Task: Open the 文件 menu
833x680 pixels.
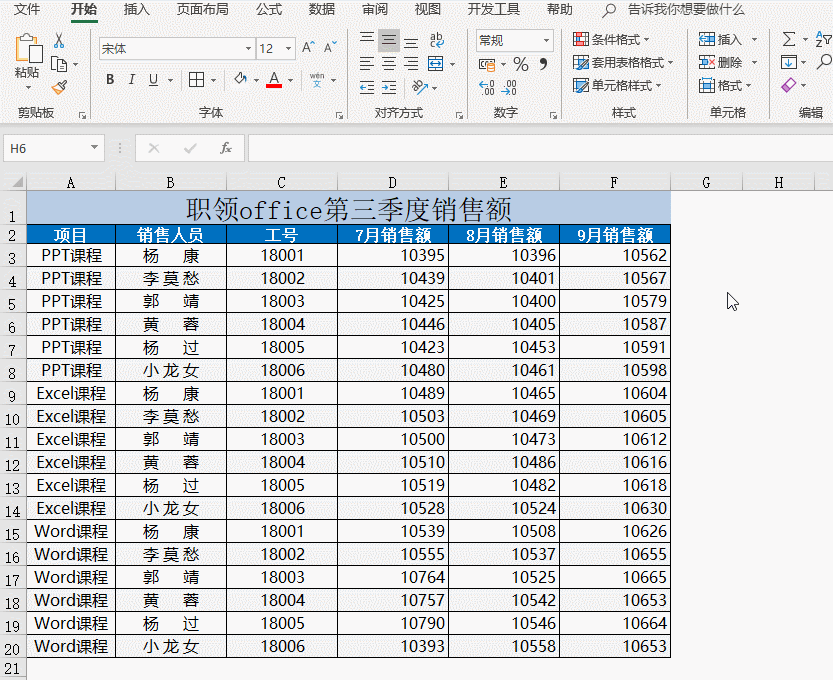Action: [x=27, y=10]
